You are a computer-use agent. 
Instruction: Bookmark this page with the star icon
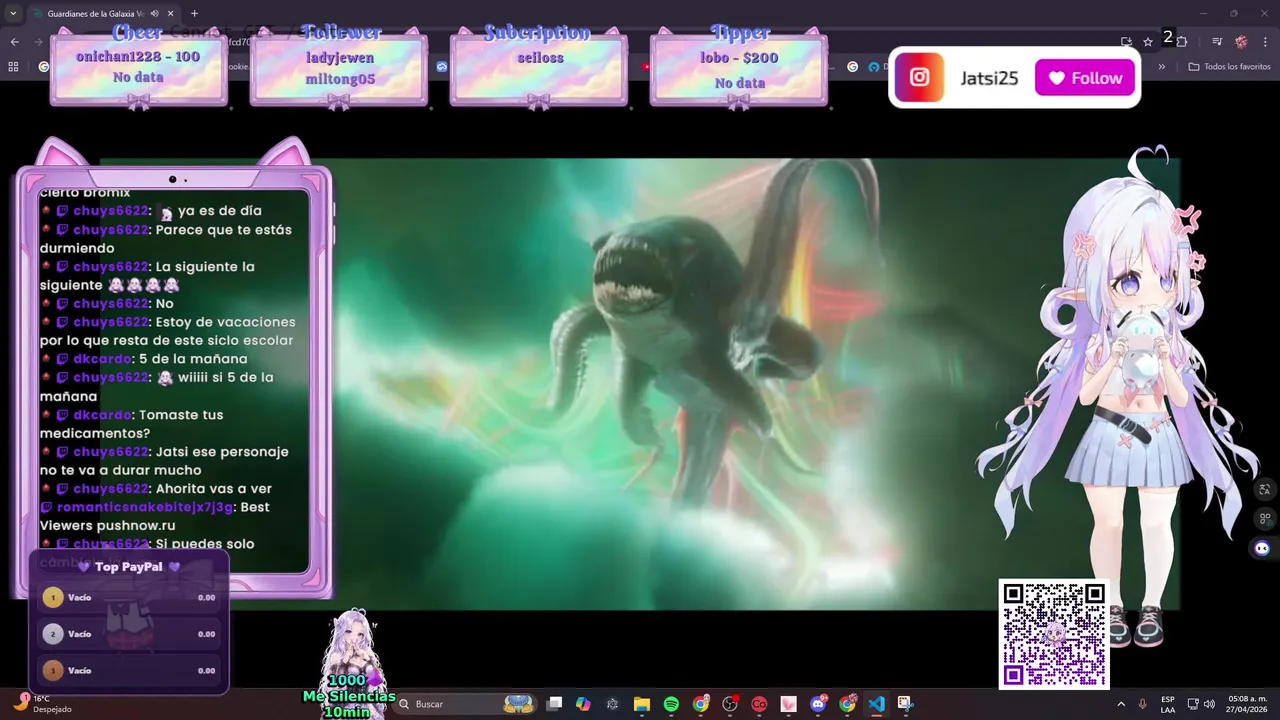pos(1148,41)
